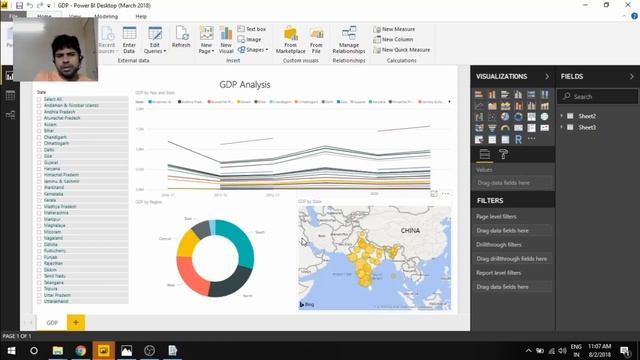The image size is (640, 360).
Task: Switch to Data view in left sidebar
Action: (x=10, y=96)
